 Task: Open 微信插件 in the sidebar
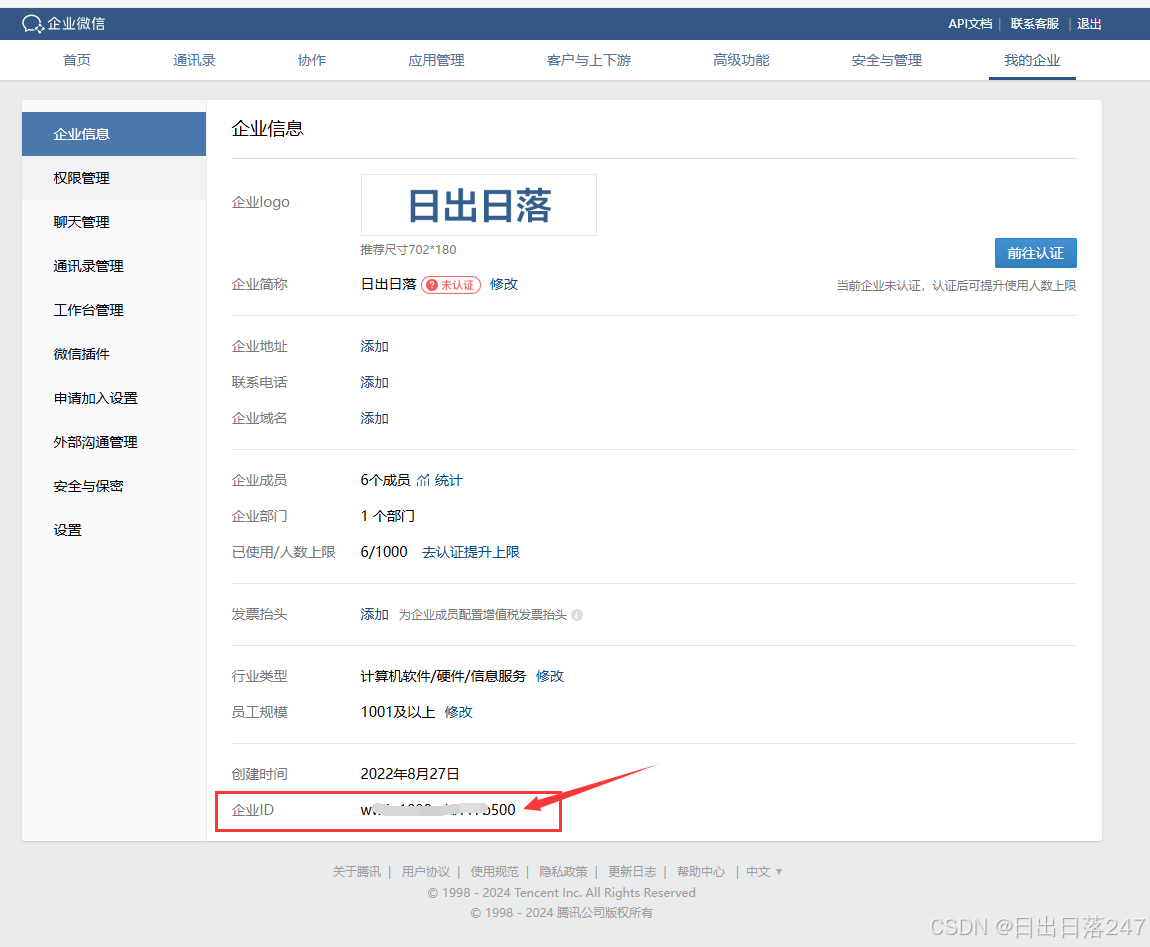pos(114,354)
